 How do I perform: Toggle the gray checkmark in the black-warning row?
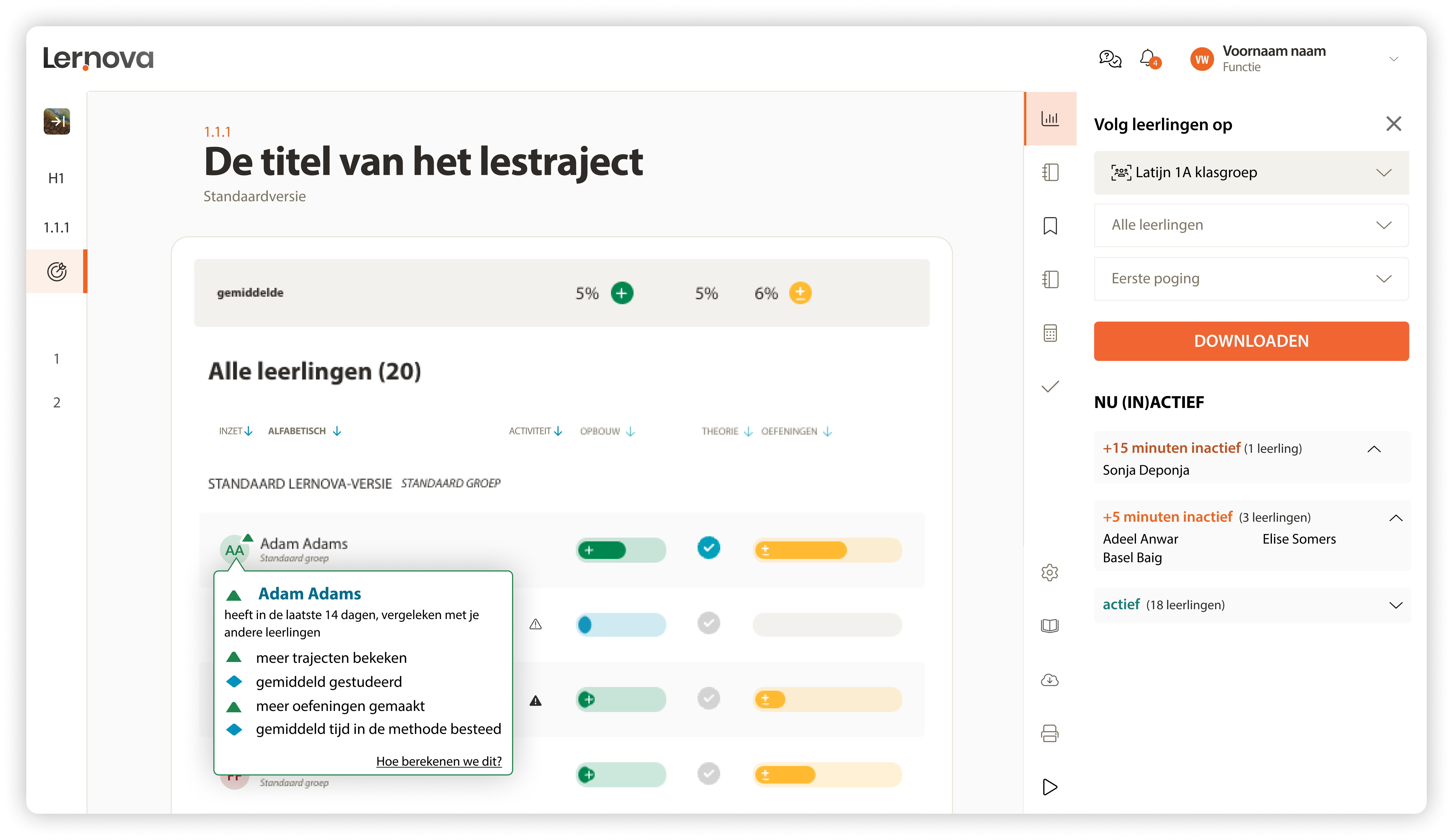tap(708, 699)
